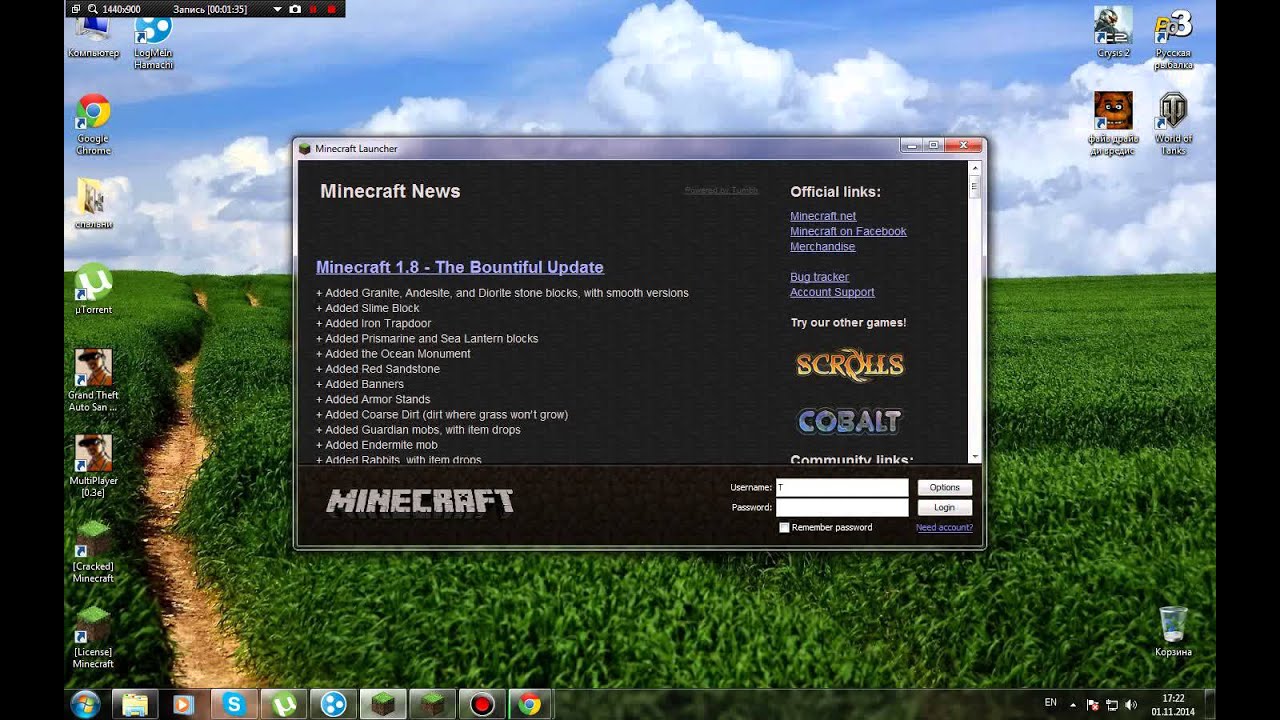
Task: Click the '+ Added Armor Stands' text line
Action: [x=373, y=399]
